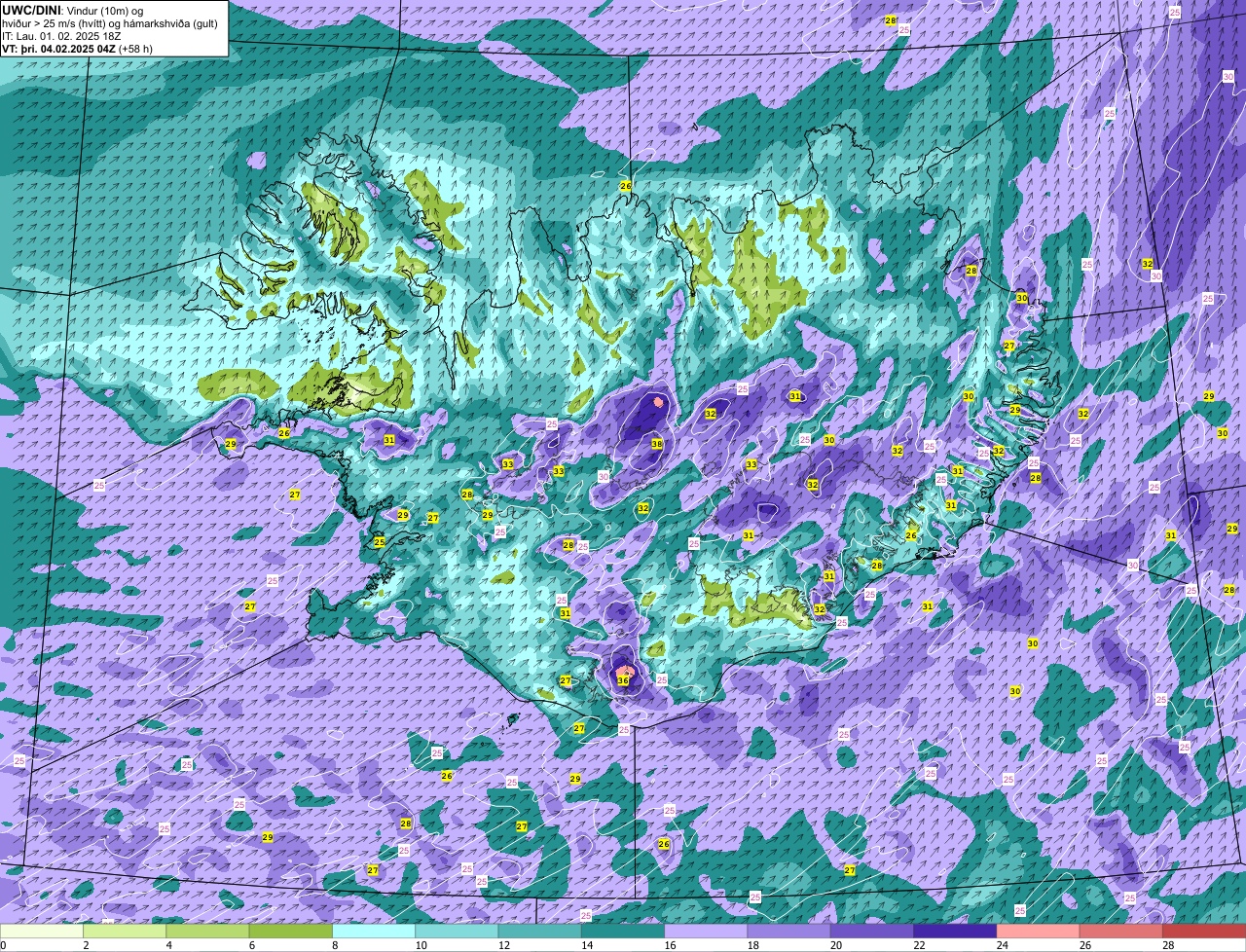1246x952 pixels.
Task: Pick the green 4–6 m/s scale swatch
Action: tap(207, 932)
